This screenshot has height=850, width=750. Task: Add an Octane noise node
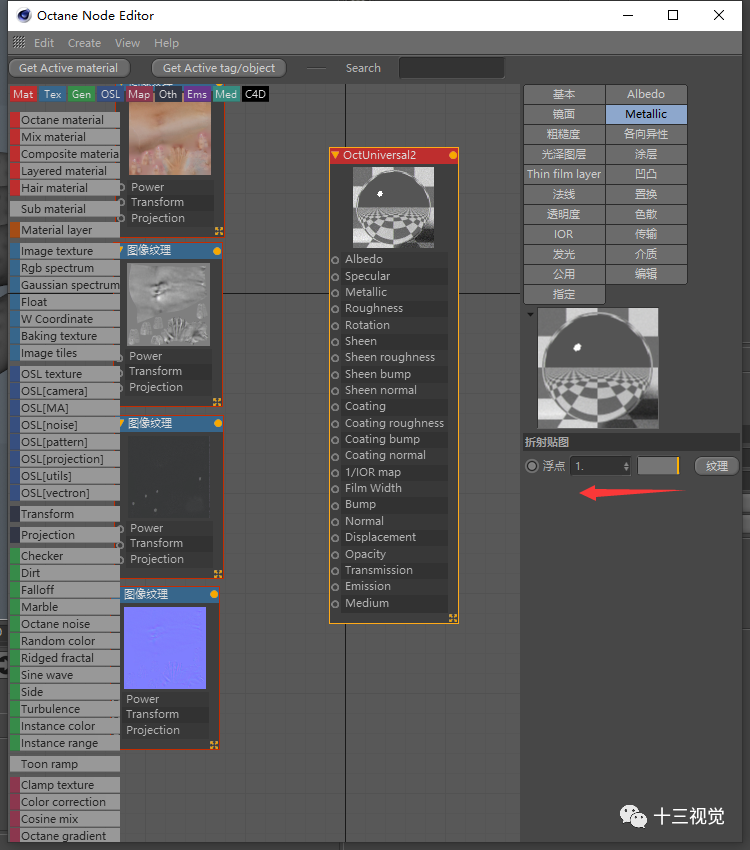pyautogui.click(x=65, y=624)
